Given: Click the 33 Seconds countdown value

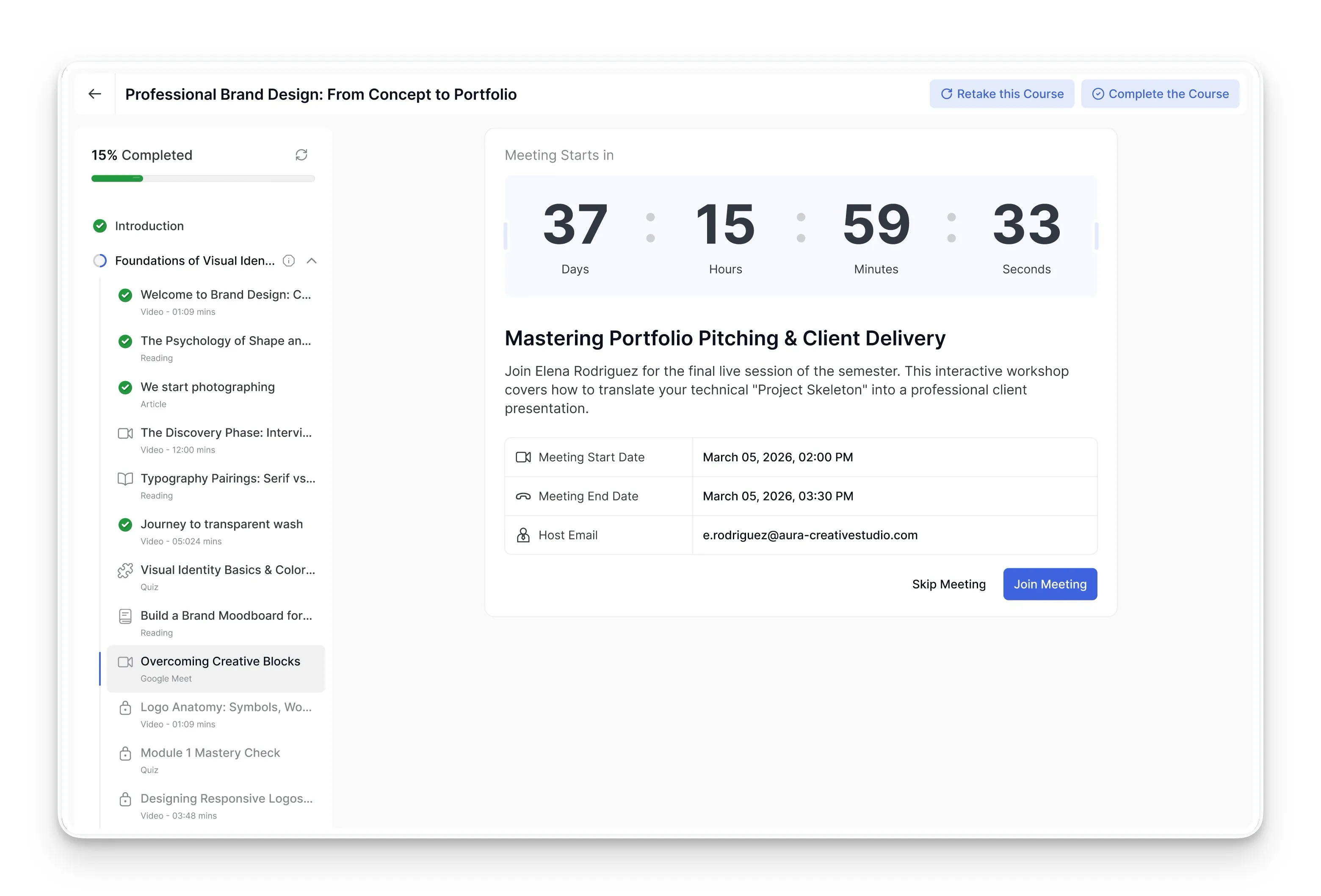Looking at the screenshot, I should 1027,224.
